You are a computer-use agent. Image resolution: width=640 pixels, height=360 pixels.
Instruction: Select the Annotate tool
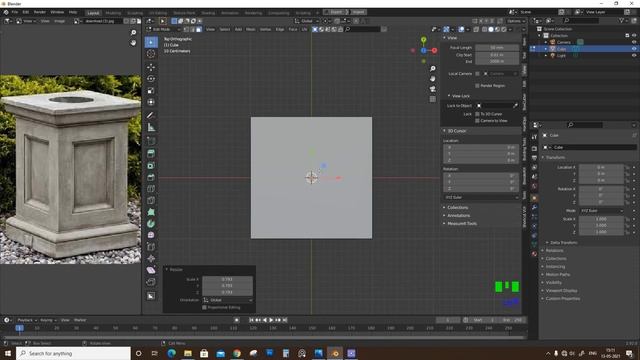pyautogui.click(x=151, y=116)
